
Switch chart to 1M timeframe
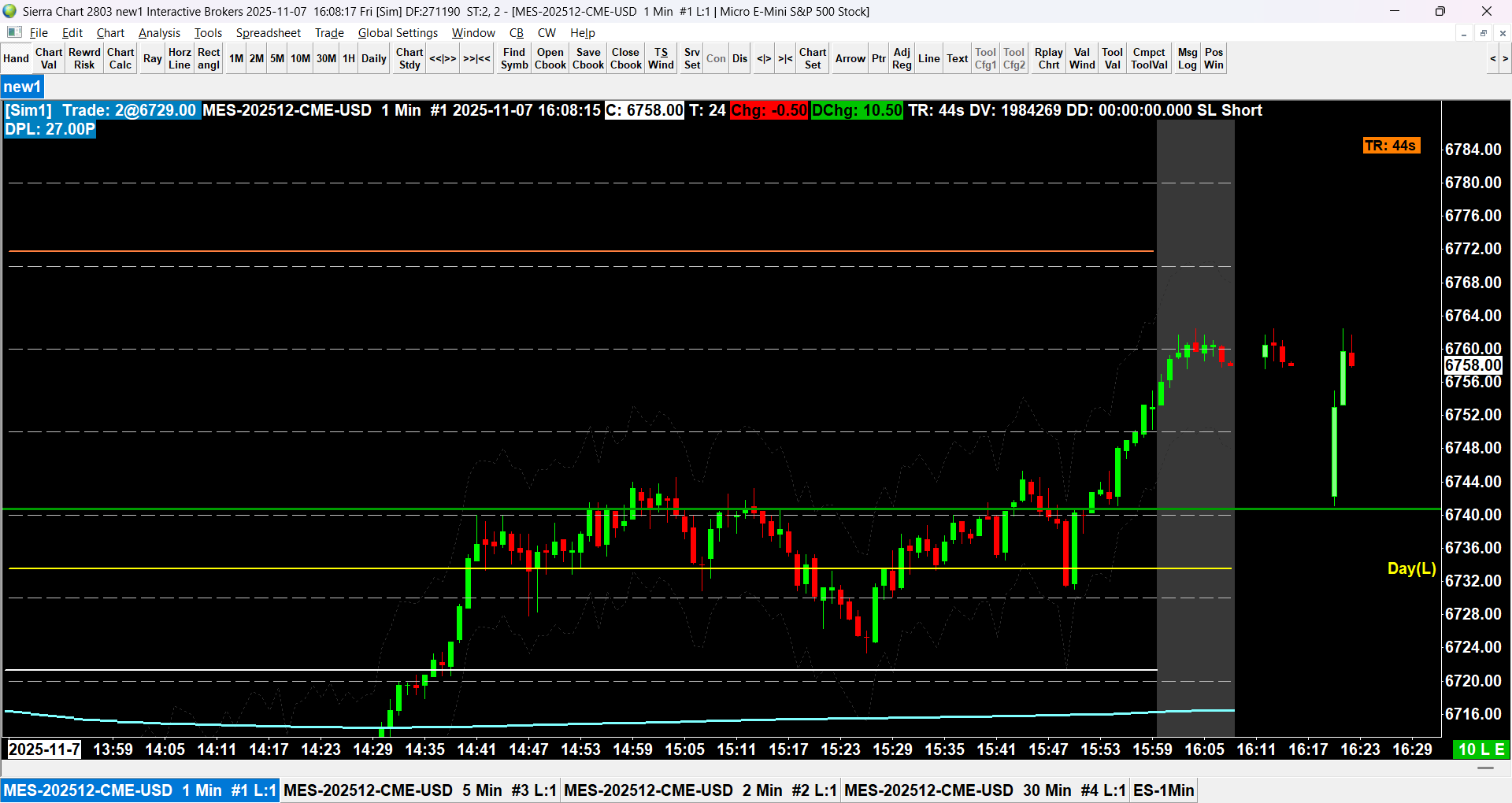tap(236, 58)
